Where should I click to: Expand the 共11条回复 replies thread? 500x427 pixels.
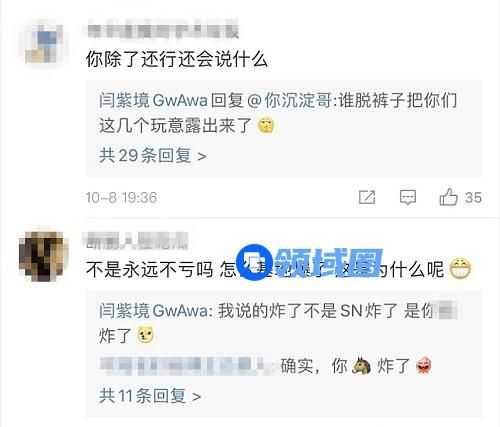[150, 396]
